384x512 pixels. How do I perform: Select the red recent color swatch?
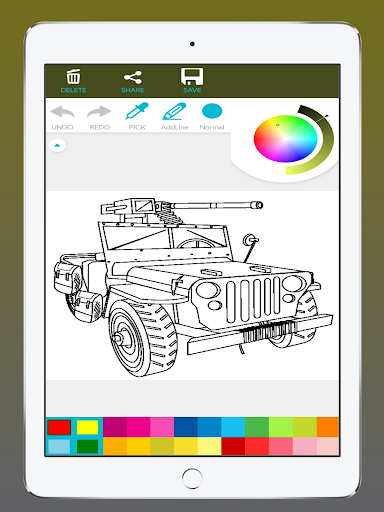pos(59,427)
